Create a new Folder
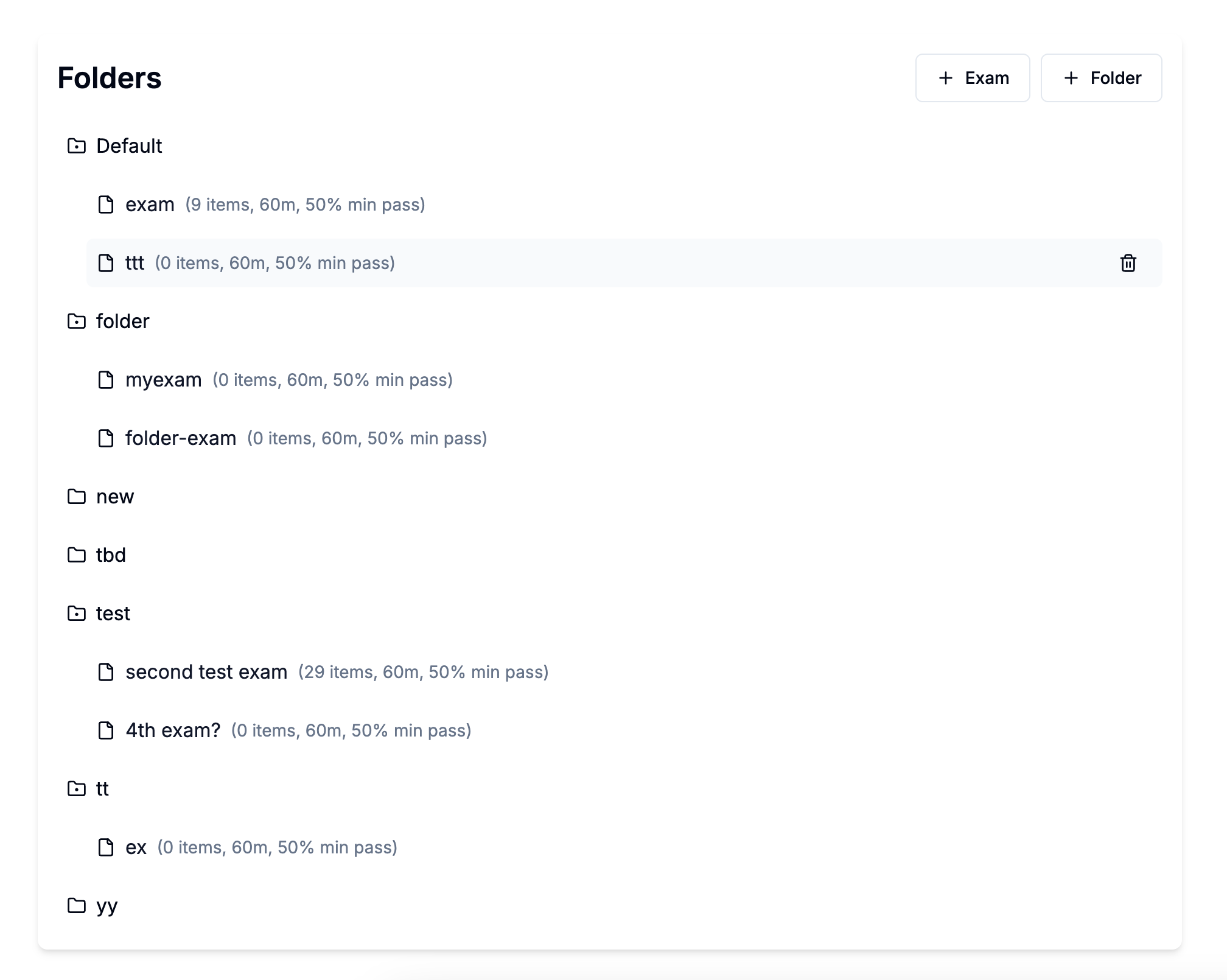Viewport: 1227px width, 980px height. pos(1100,78)
